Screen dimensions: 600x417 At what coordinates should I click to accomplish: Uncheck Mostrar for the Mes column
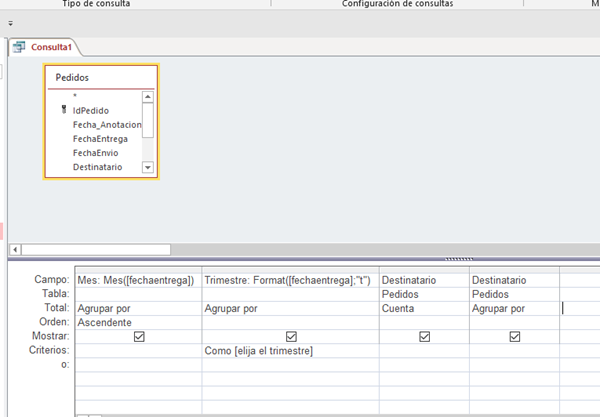[139, 337]
